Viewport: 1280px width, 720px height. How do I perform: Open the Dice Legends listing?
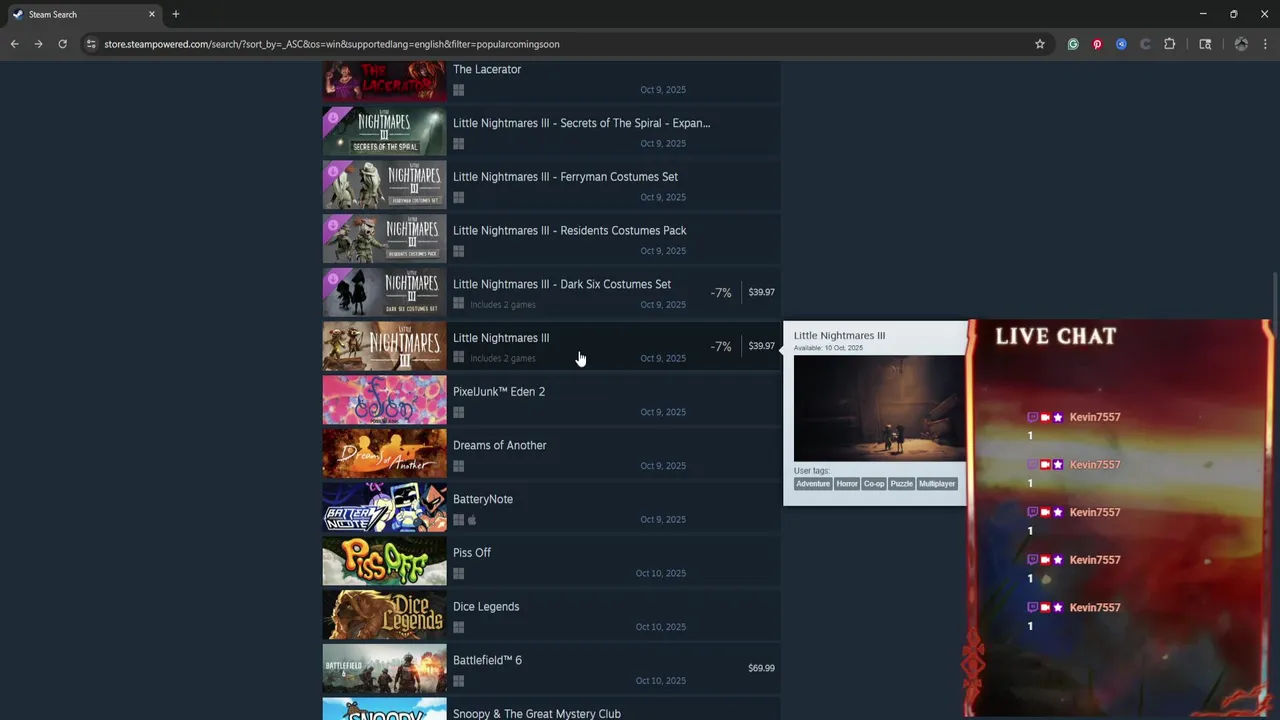click(x=551, y=615)
